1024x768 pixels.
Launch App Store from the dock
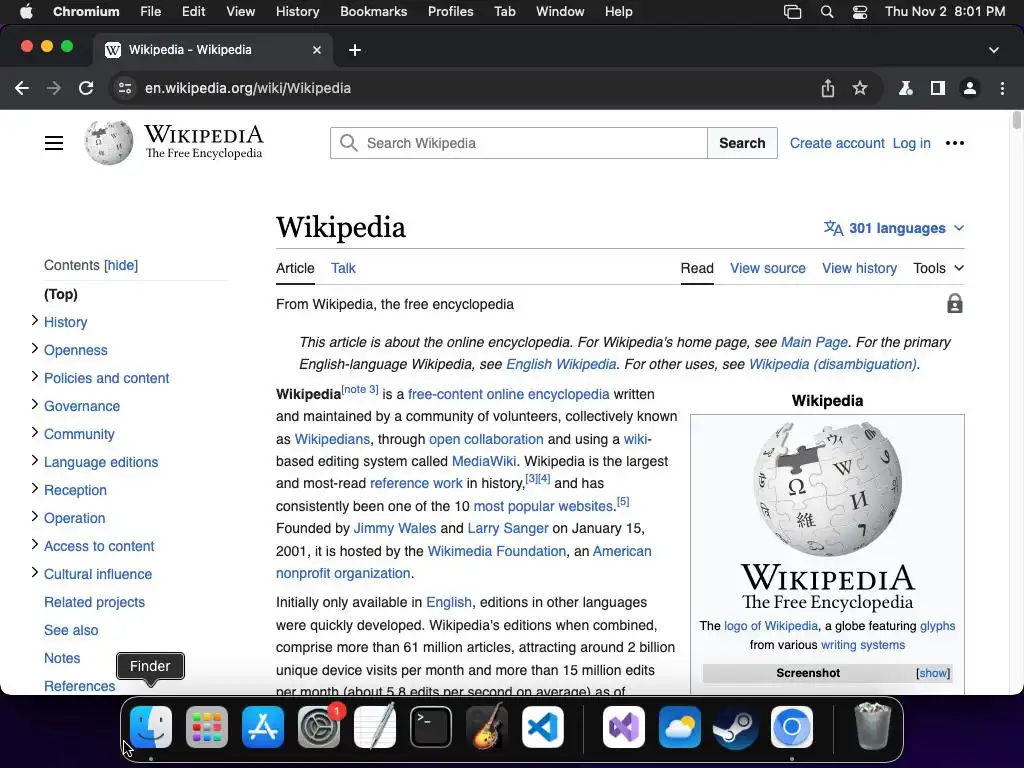point(263,727)
